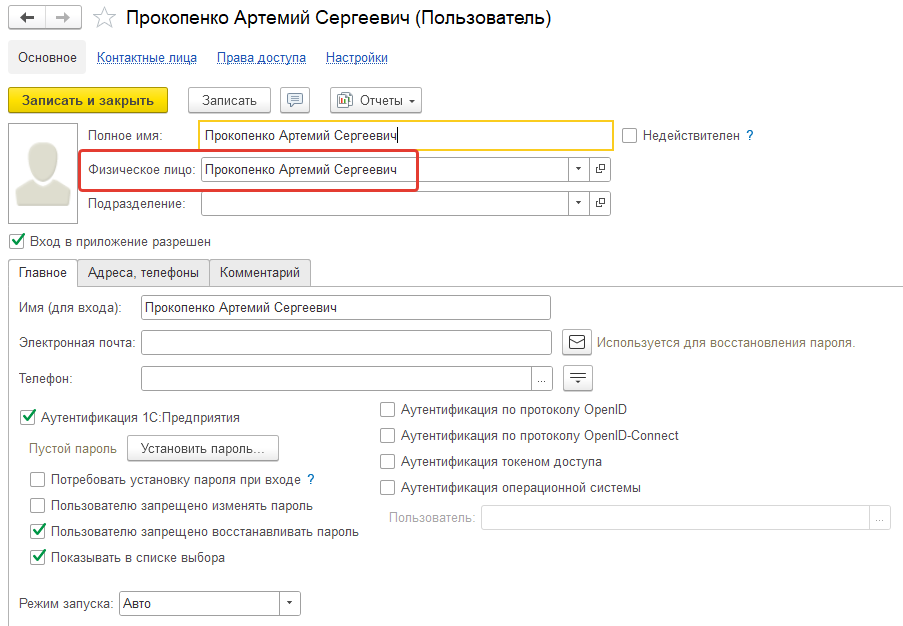The height and width of the screenshot is (626, 903).
Task: Open the Контактные лица link
Action: 147,58
